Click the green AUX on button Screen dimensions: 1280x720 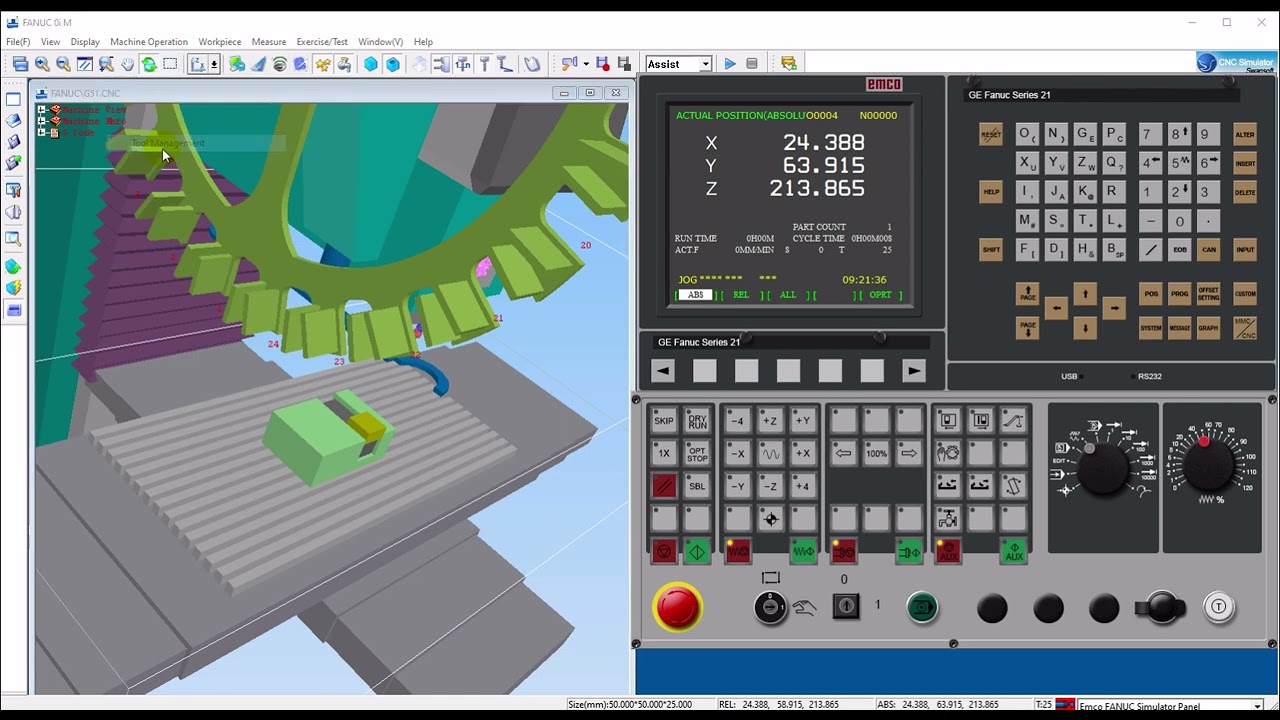tap(1014, 551)
